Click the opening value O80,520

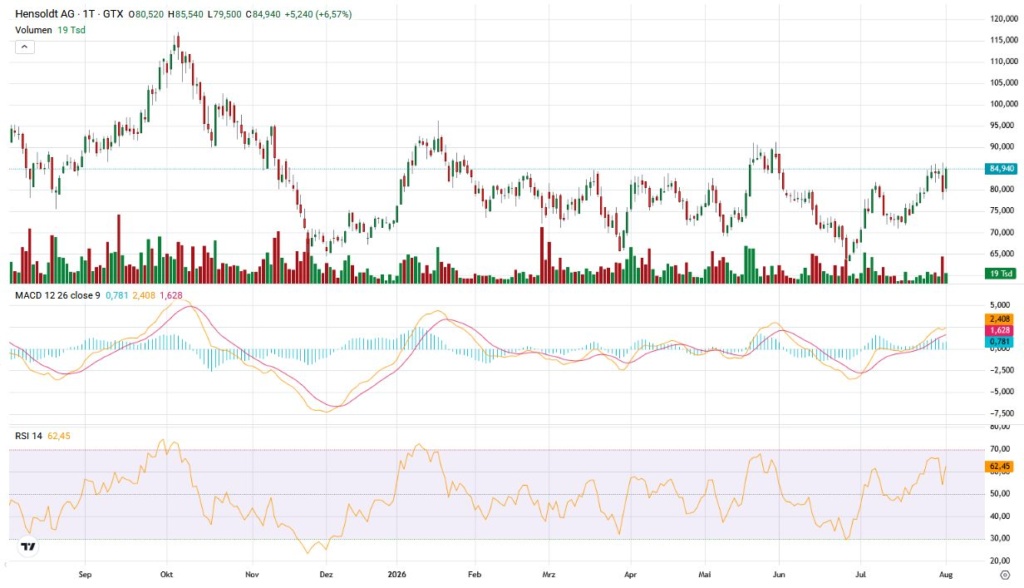point(146,14)
